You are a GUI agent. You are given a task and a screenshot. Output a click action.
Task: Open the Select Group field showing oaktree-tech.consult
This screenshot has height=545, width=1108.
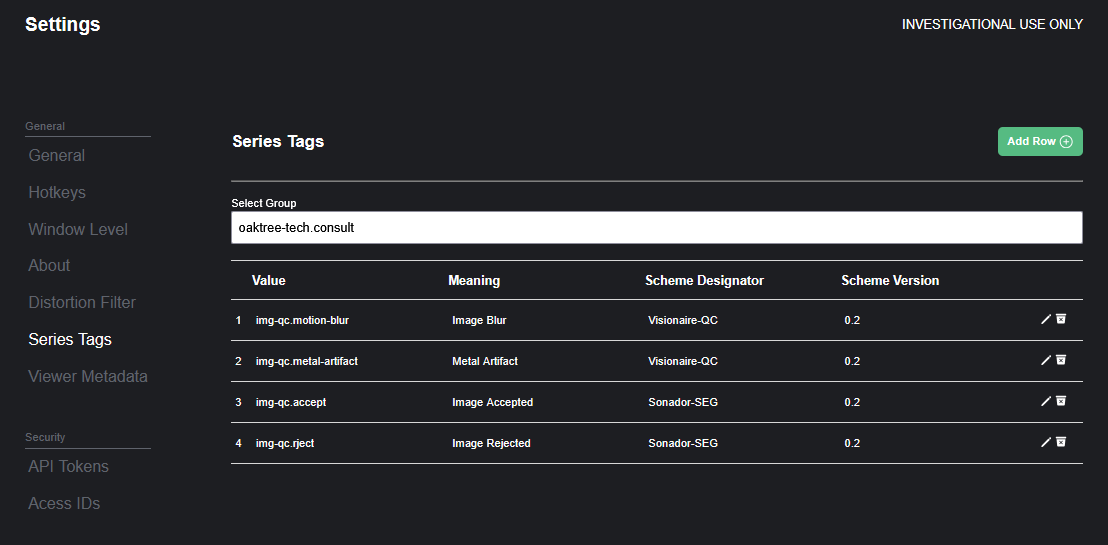(x=656, y=228)
